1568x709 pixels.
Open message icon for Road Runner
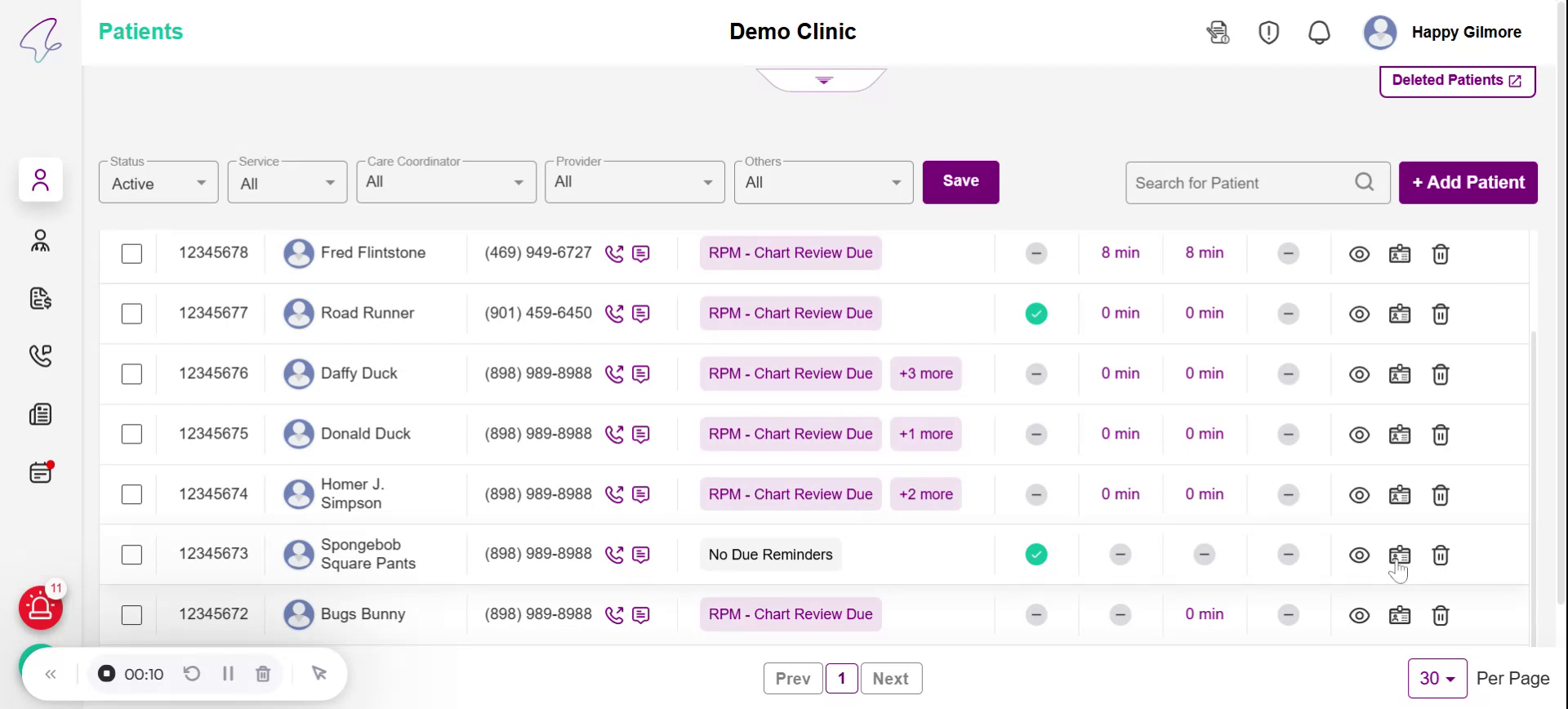[x=641, y=314]
